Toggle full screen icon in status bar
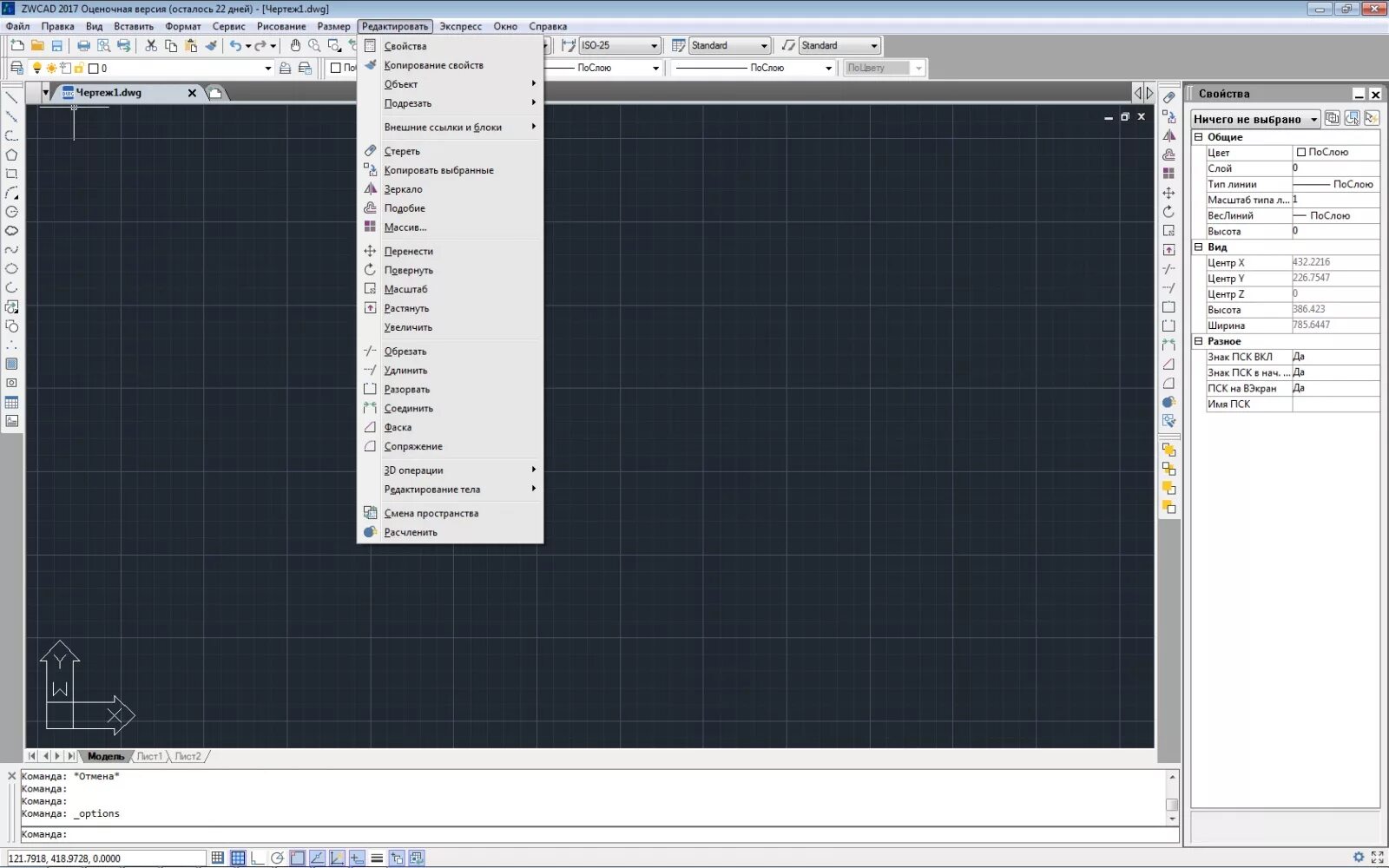Screen dimensions: 1389x868 (1377, 858)
